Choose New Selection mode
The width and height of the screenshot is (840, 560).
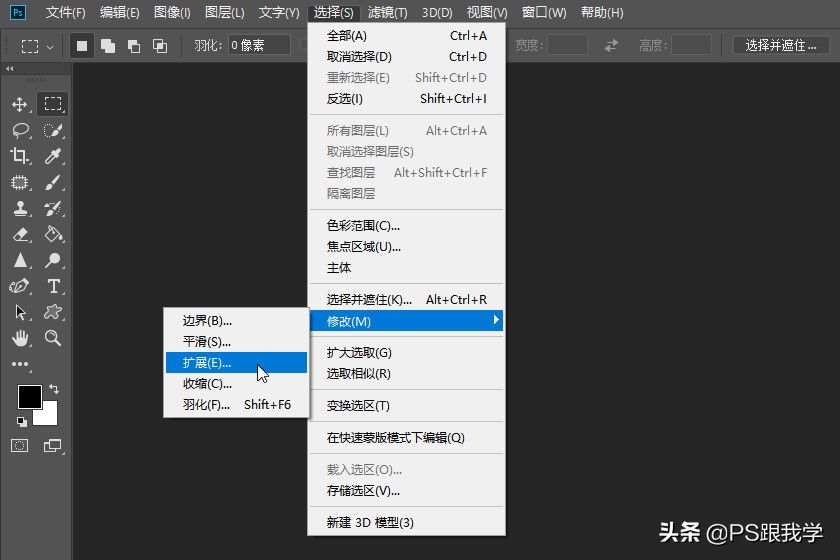tap(82, 46)
